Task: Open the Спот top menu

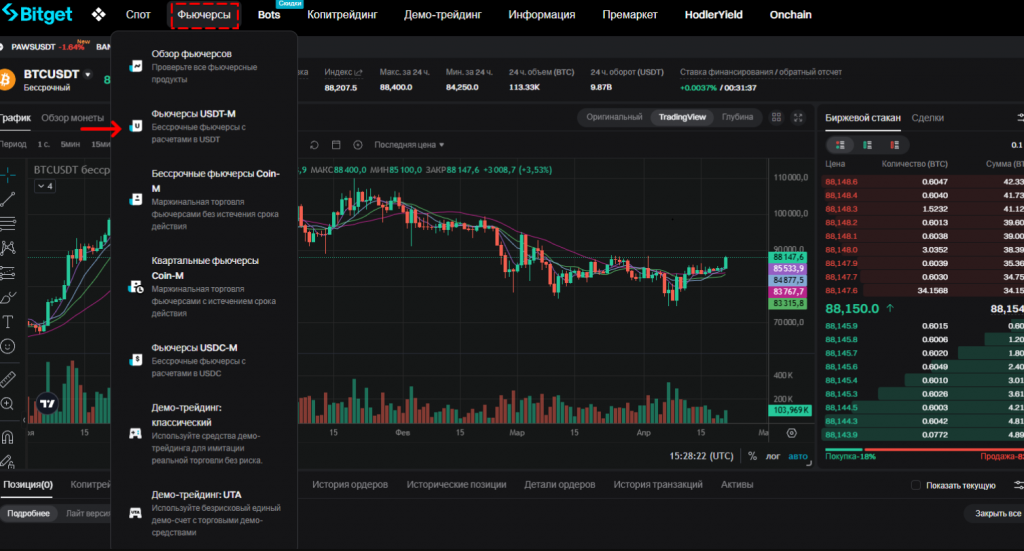Action: 138,14
